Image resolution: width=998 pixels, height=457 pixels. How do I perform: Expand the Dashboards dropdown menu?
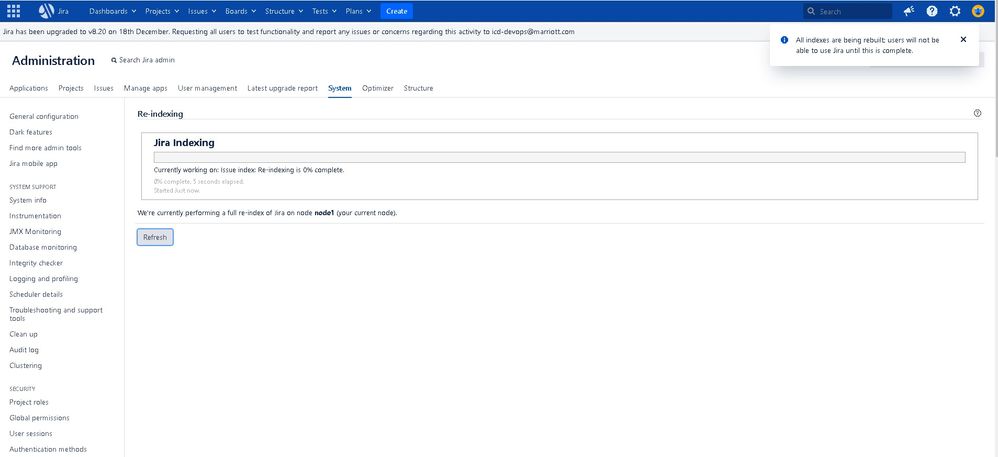[112, 11]
